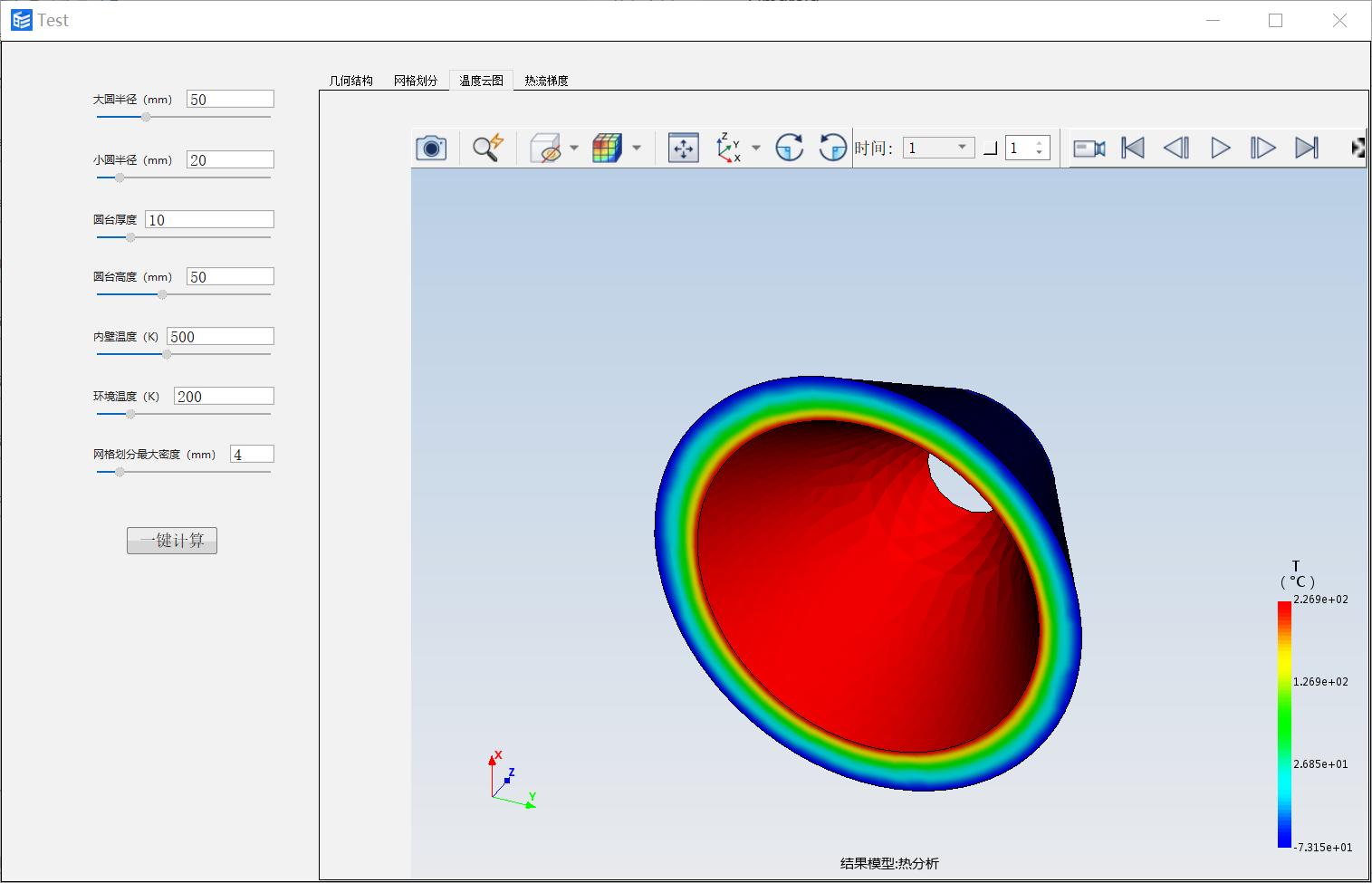Click the hide/show model visibility cube icon
1372x883 pixels.
tap(545, 148)
